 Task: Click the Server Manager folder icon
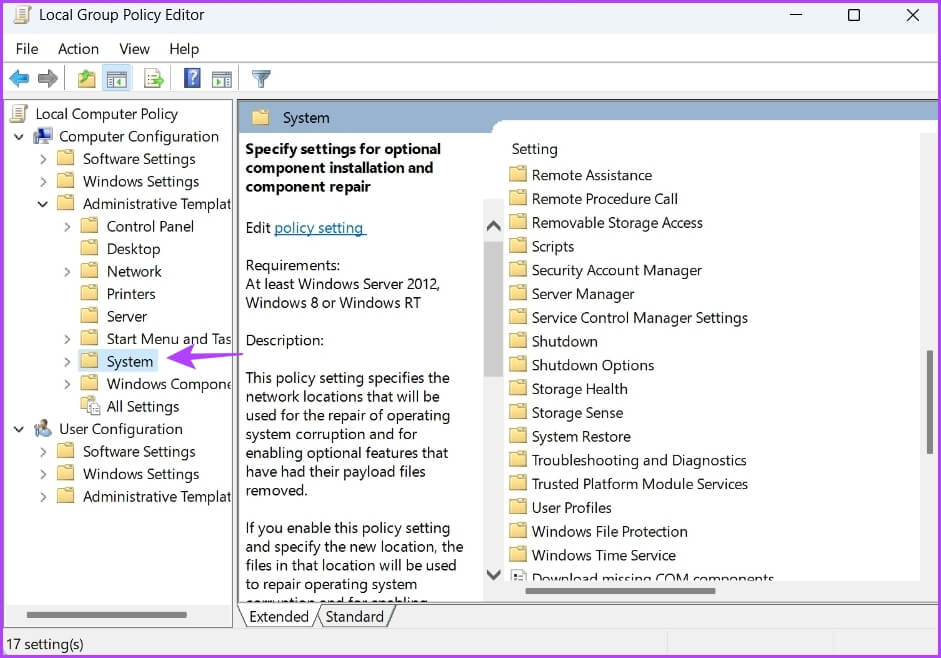[x=517, y=293]
